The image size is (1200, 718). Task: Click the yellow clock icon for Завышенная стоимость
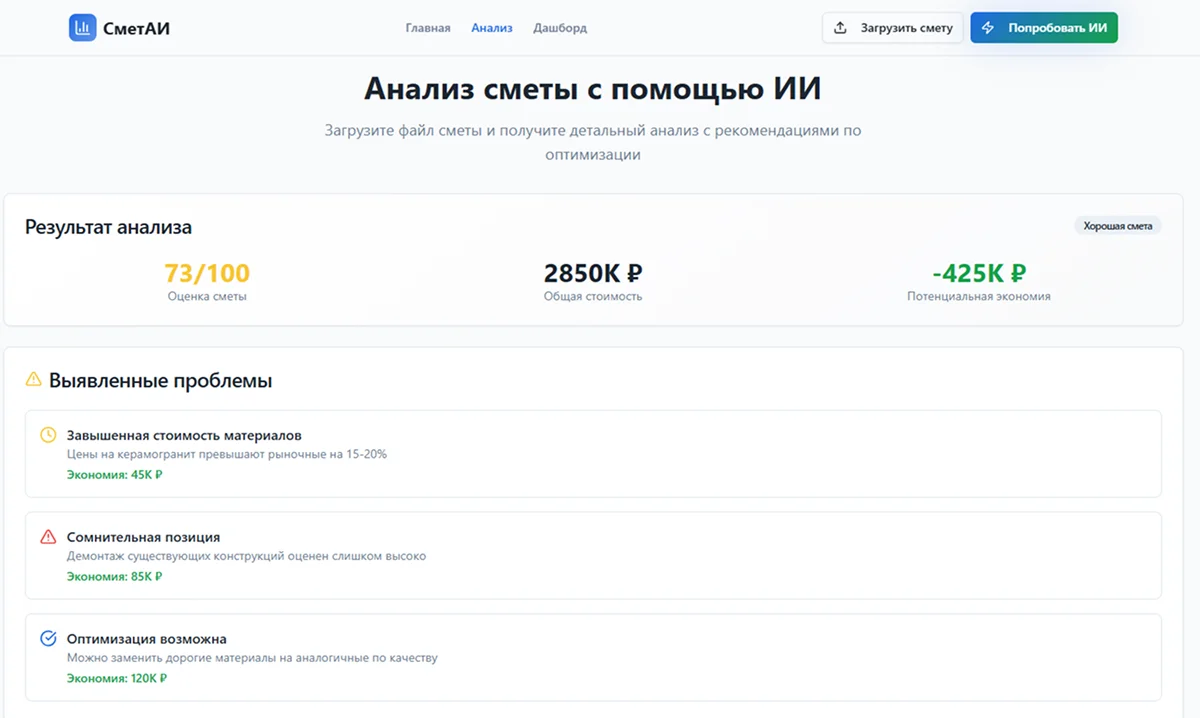[48, 435]
